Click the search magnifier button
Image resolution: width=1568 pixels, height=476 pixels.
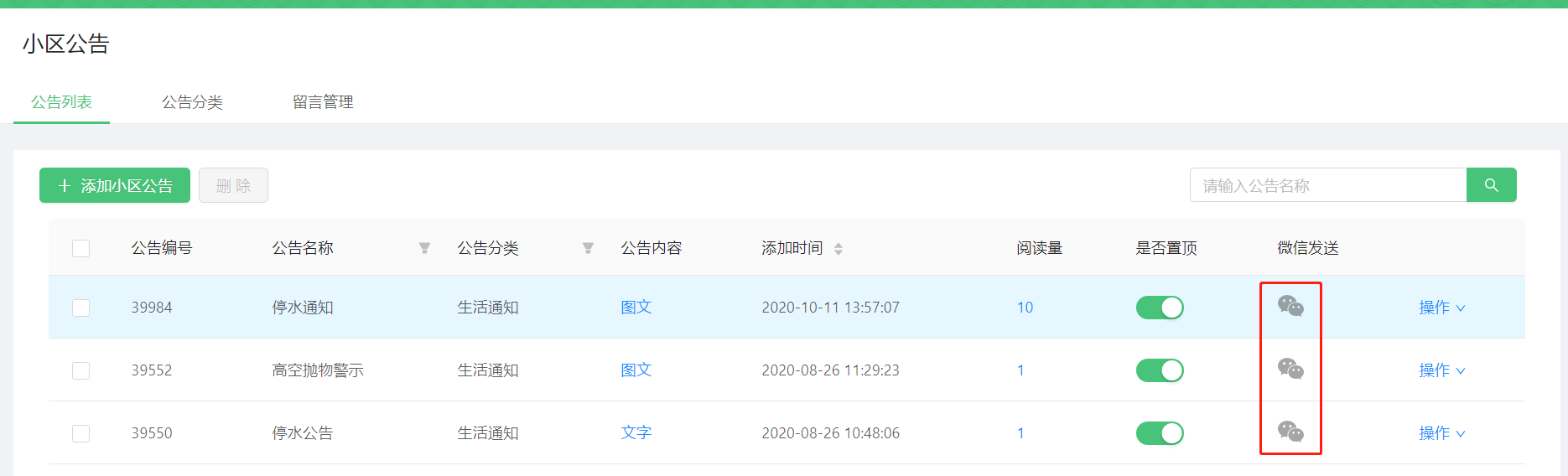[1491, 185]
